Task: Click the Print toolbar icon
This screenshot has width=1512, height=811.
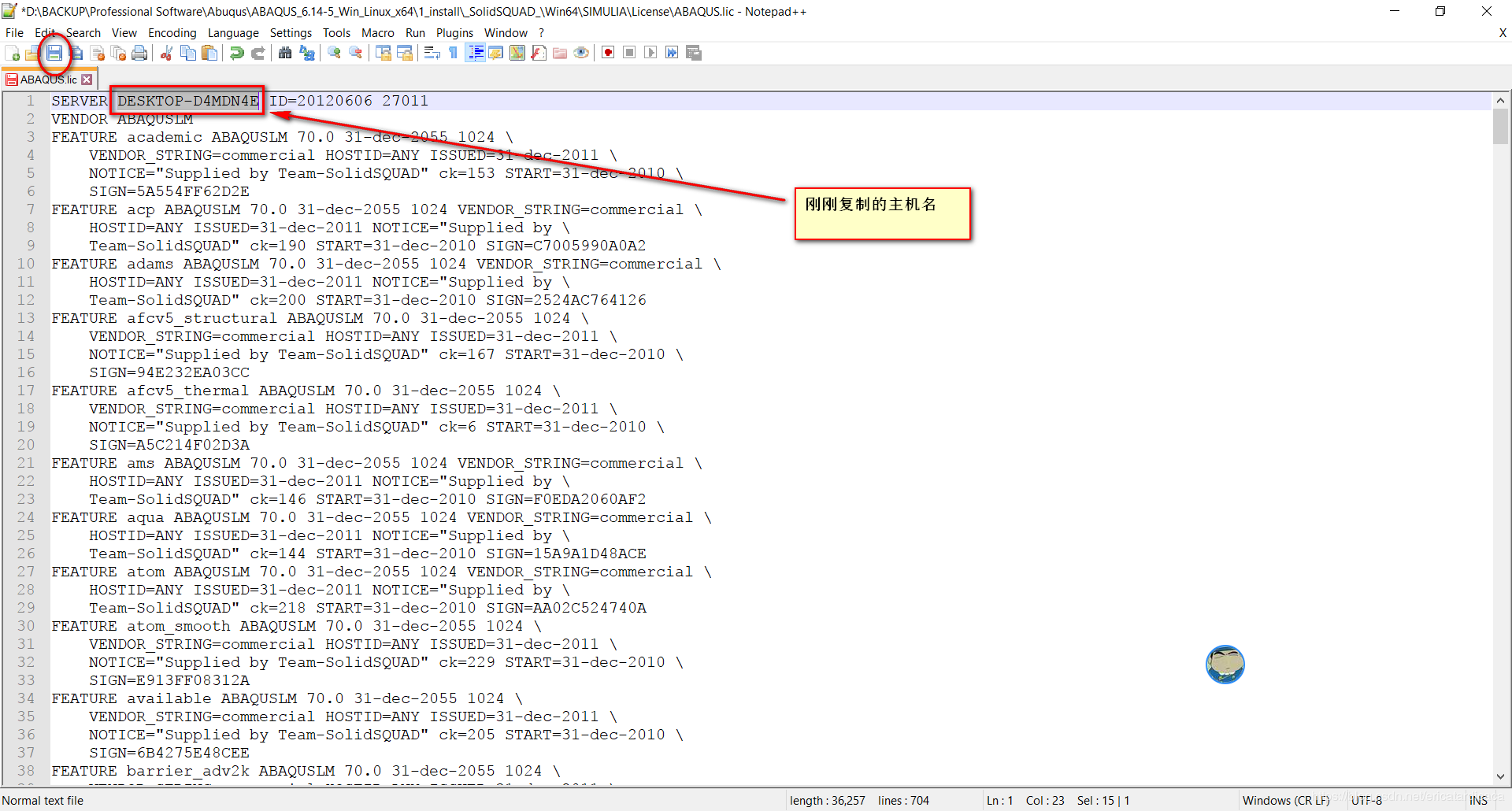Action: 140,53
